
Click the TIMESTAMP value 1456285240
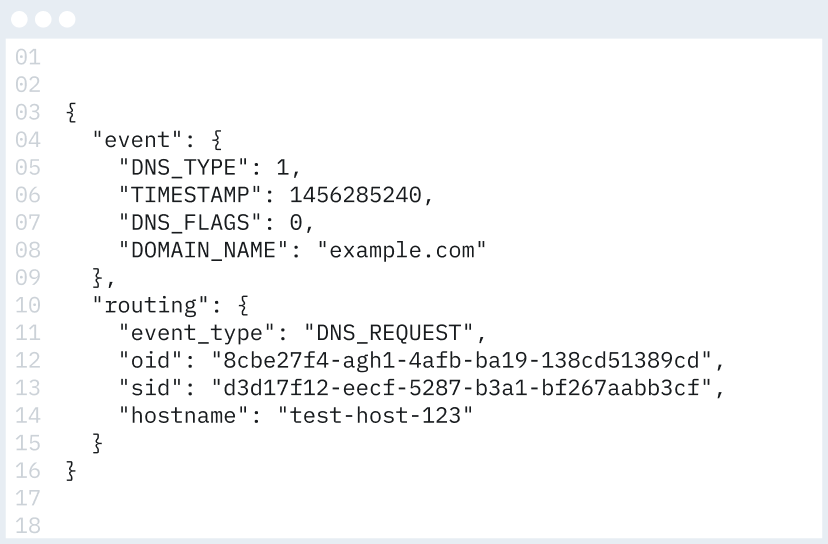[355, 195]
